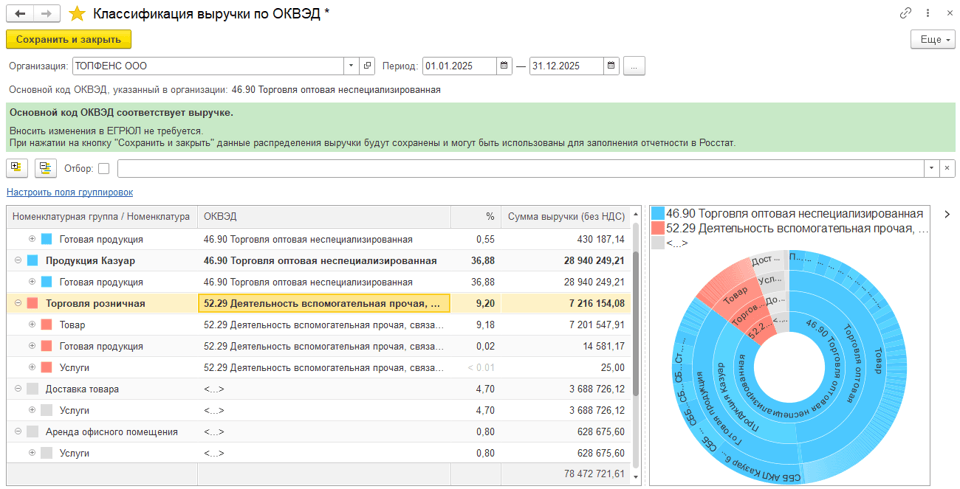The width and height of the screenshot is (960, 489).
Task: Click the blue 46.90 legend color swatch
Action: [657, 214]
